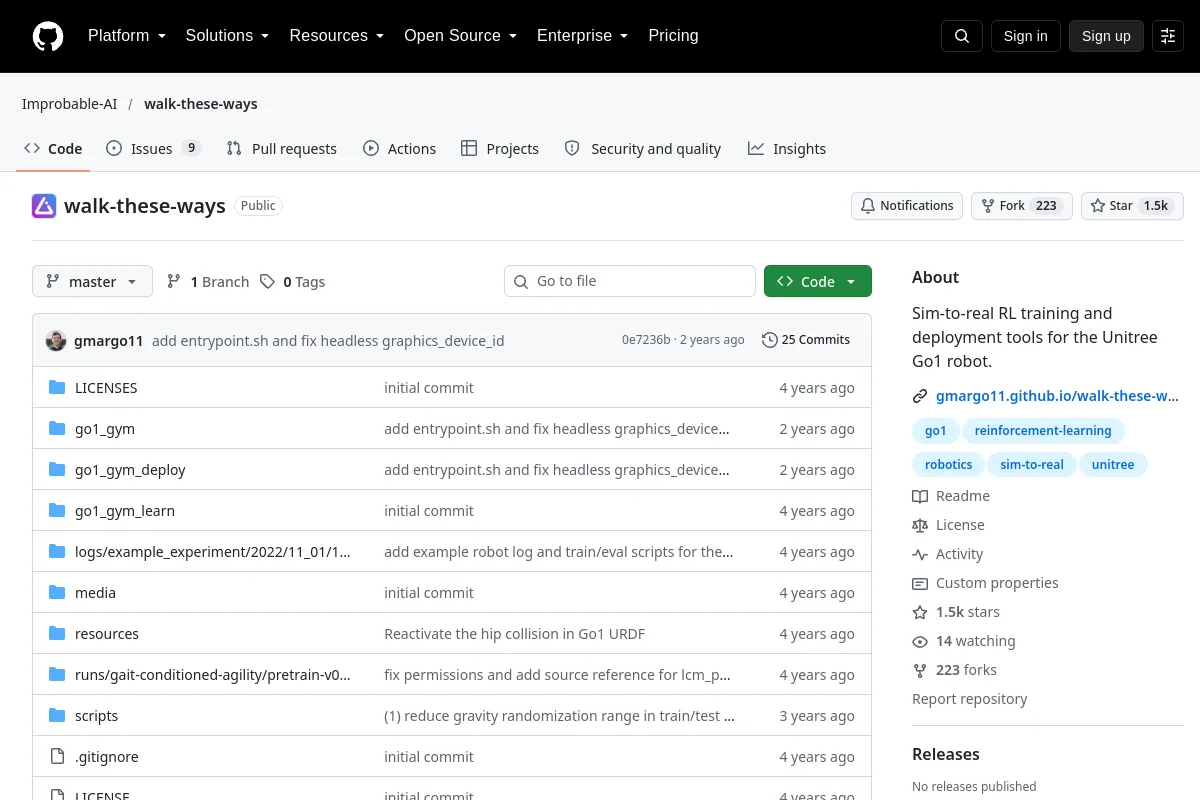
Task: Switch to the Insights tab
Action: 787,149
